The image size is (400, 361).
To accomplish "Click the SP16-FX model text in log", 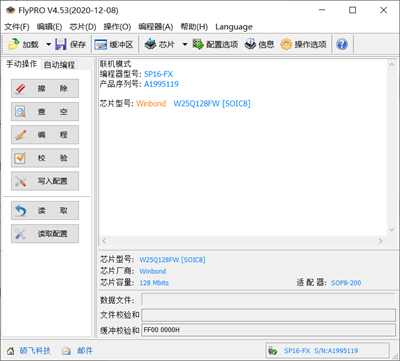I will point(159,74).
